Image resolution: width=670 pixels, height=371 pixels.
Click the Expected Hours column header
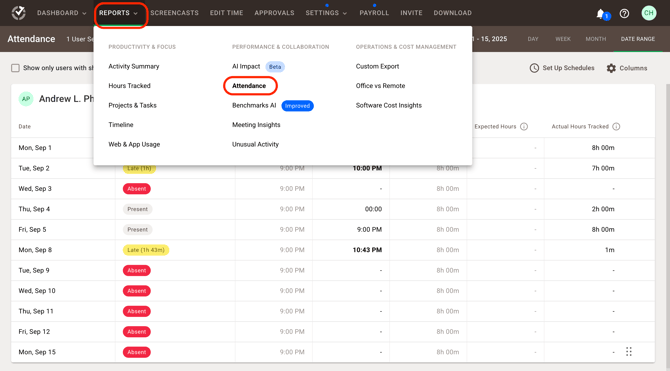coord(495,127)
